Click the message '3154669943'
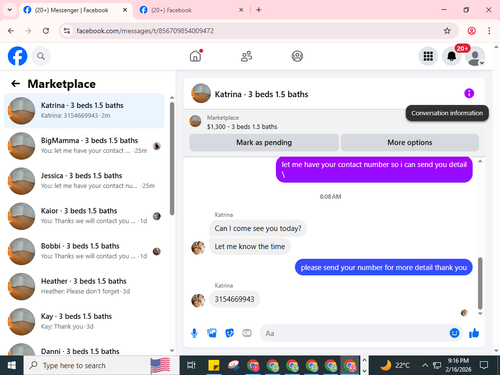This screenshot has height=375, width=500. (x=234, y=299)
